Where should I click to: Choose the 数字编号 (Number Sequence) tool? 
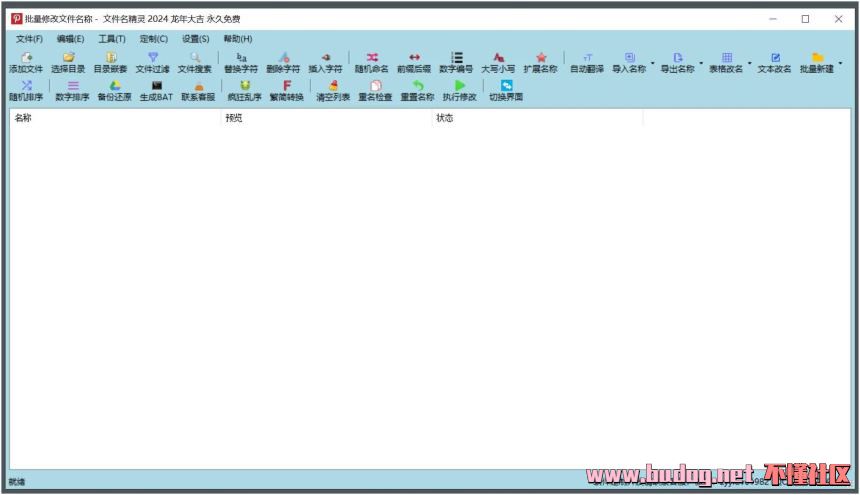coord(456,63)
